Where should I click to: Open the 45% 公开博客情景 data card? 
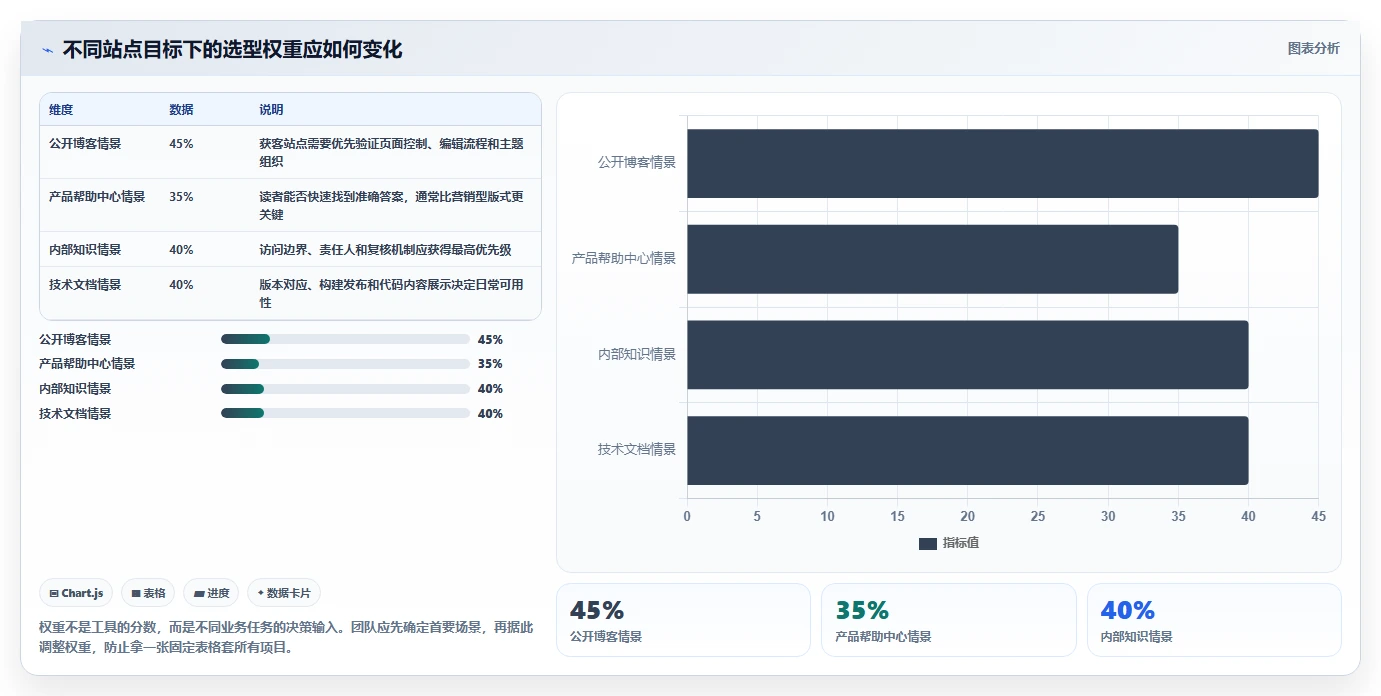pyautogui.click(x=683, y=620)
